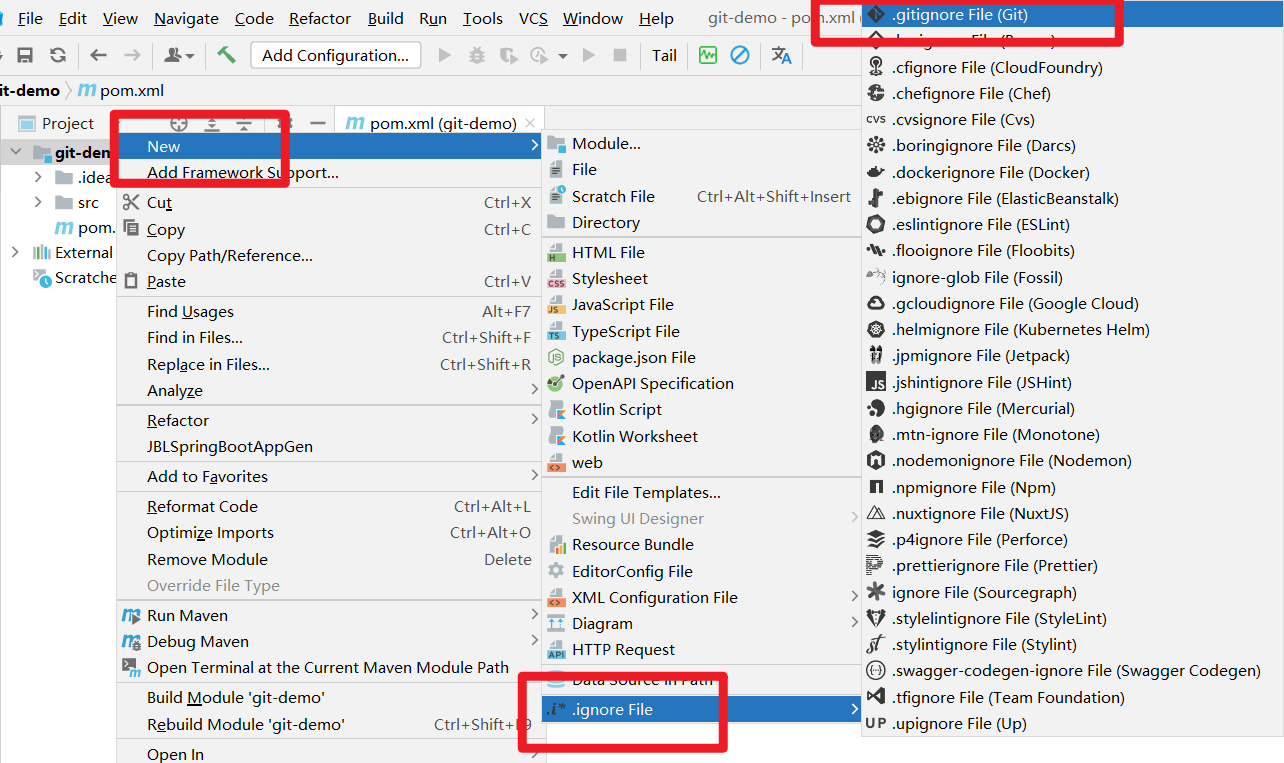Image resolution: width=1284 pixels, height=763 pixels.
Task: Click the expand all icon in Project panel
Action: (x=211, y=124)
